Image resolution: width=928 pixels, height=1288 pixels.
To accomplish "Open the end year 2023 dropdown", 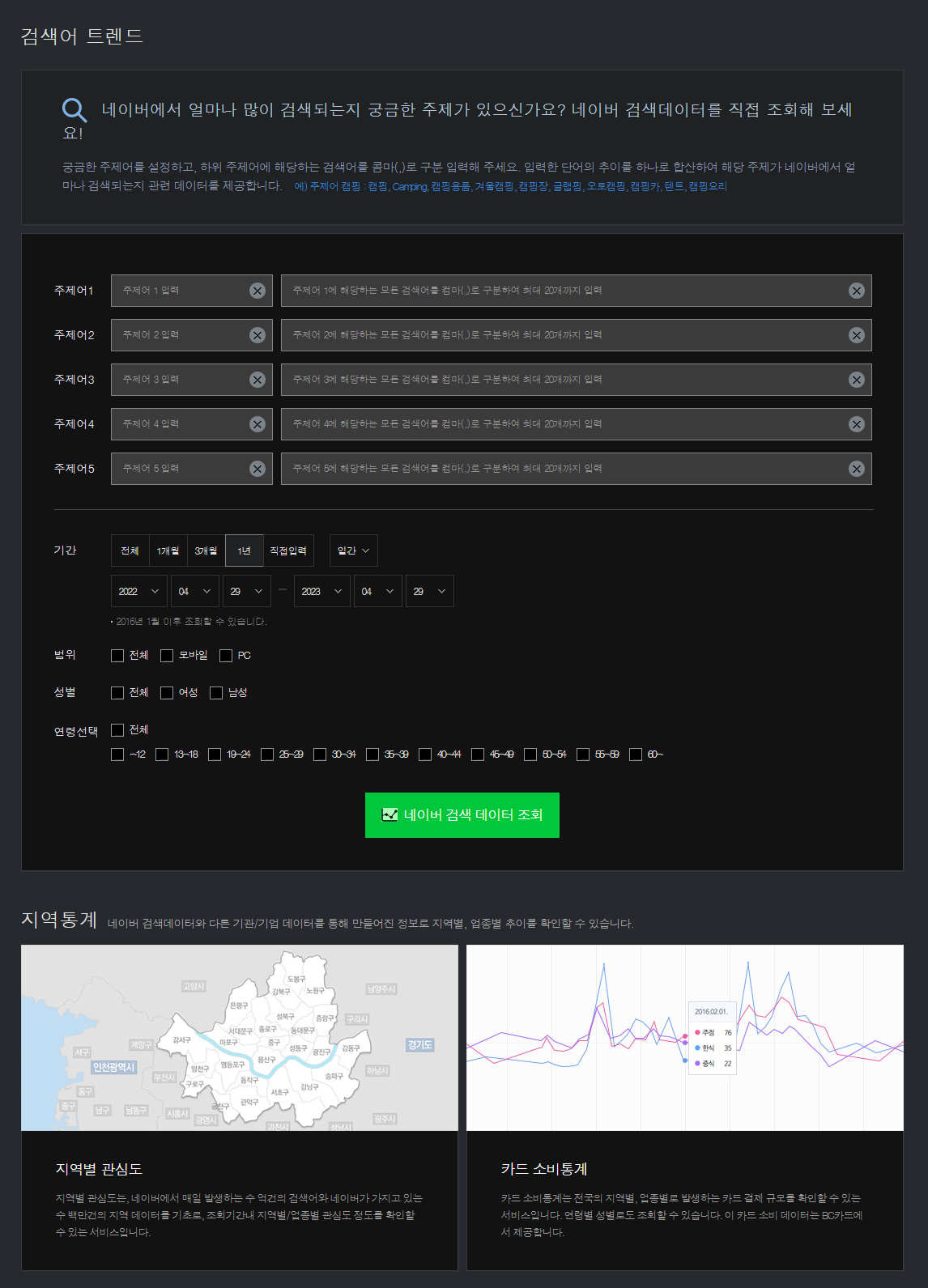I will click(322, 591).
